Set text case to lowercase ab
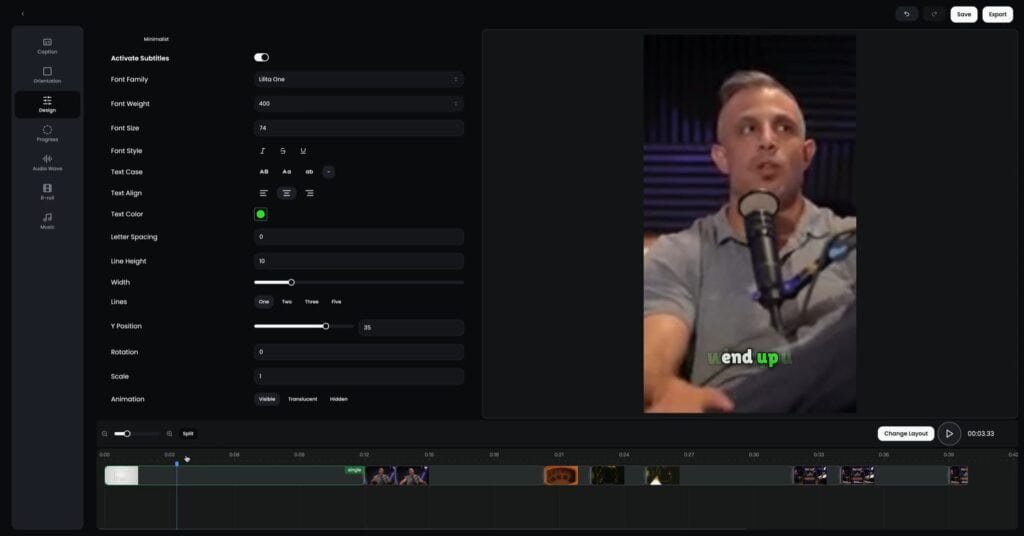This screenshot has width=1024, height=536. [x=309, y=172]
